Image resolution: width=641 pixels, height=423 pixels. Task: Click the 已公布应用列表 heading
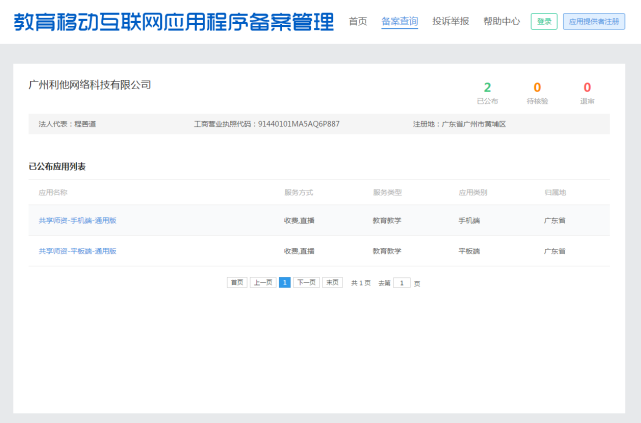(x=57, y=166)
